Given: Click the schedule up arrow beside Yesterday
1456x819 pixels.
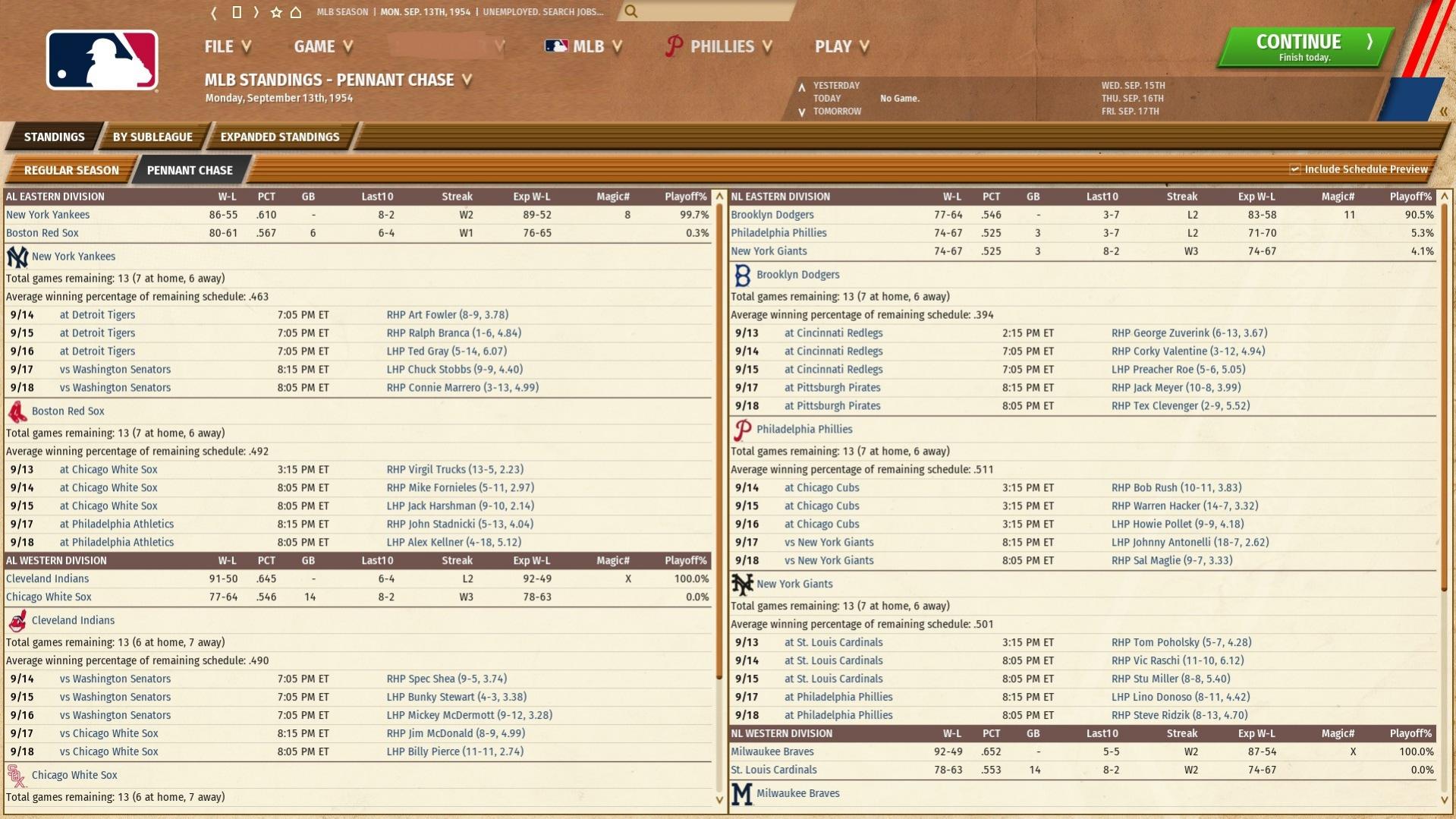Looking at the screenshot, I should click(x=802, y=87).
